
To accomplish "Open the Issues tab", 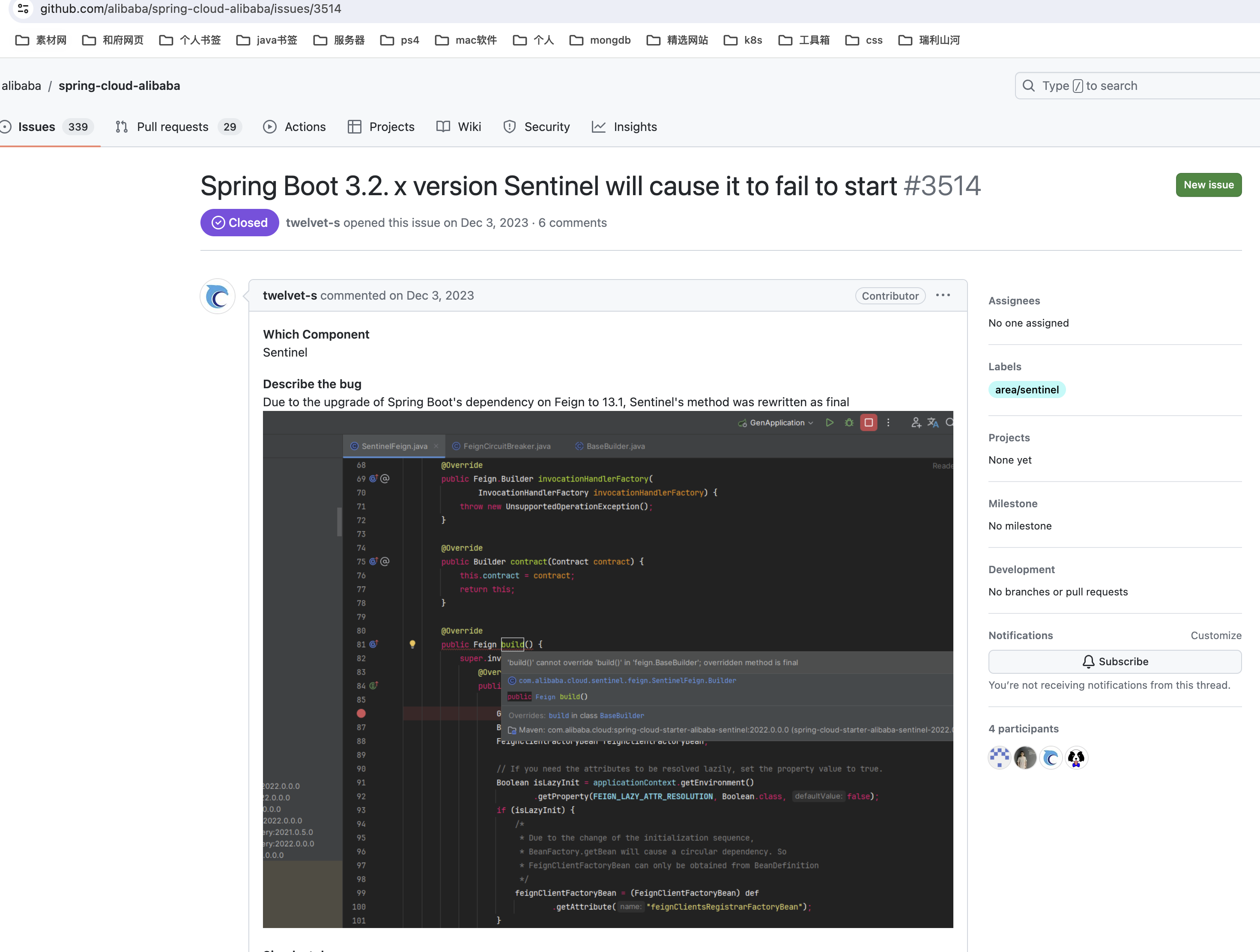I will tap(47, 126).
